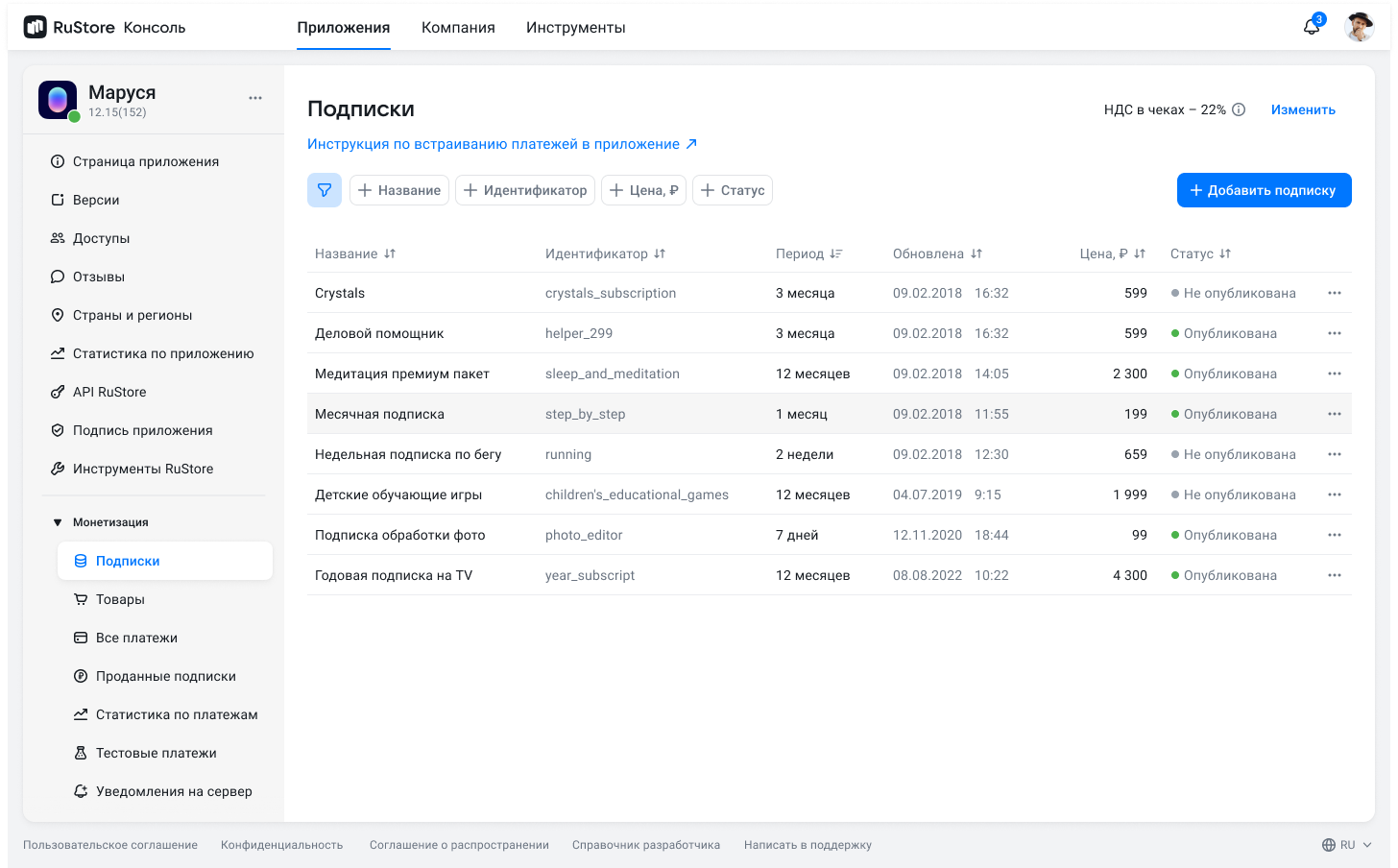1398x868 pixels.
Task: Open row menu for Годовая подписка на TV
Action: tap(1335, 575)
